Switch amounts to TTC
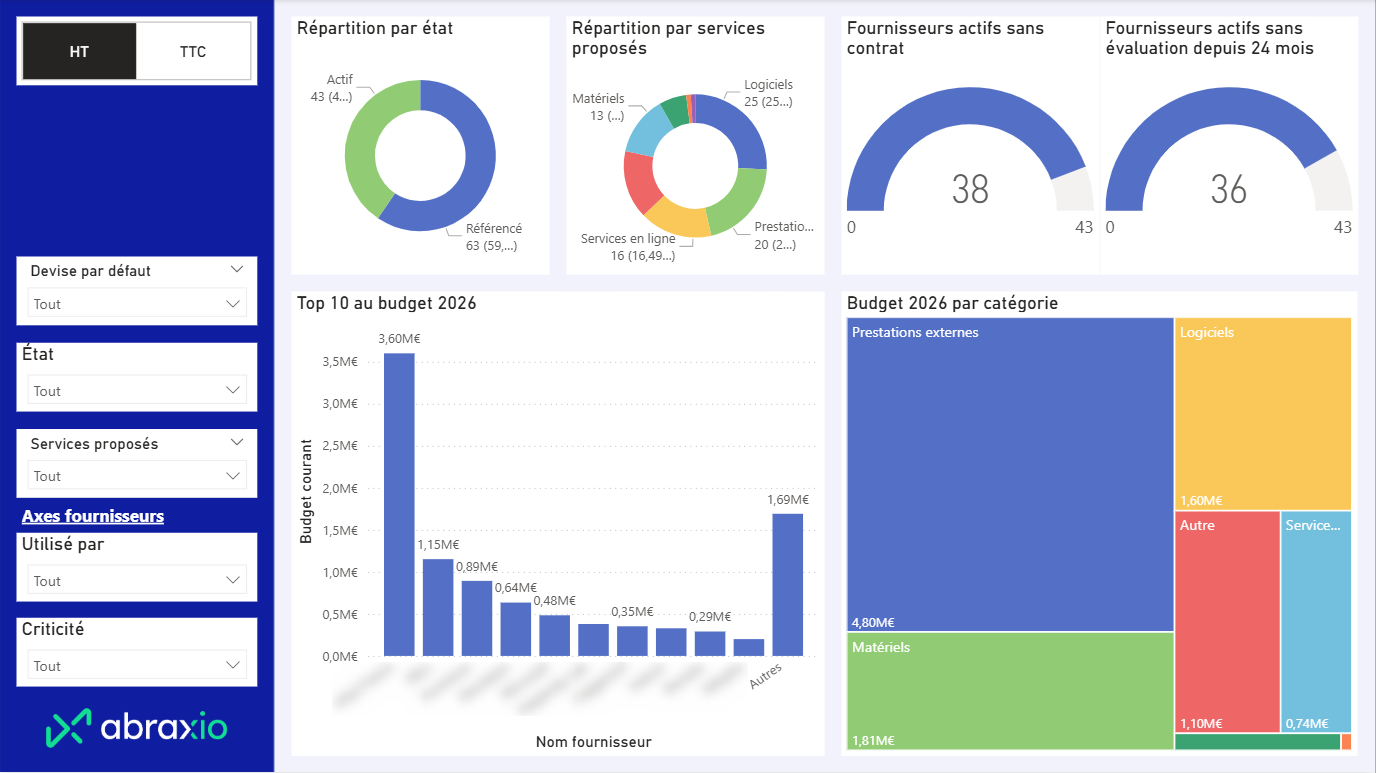 193,52
